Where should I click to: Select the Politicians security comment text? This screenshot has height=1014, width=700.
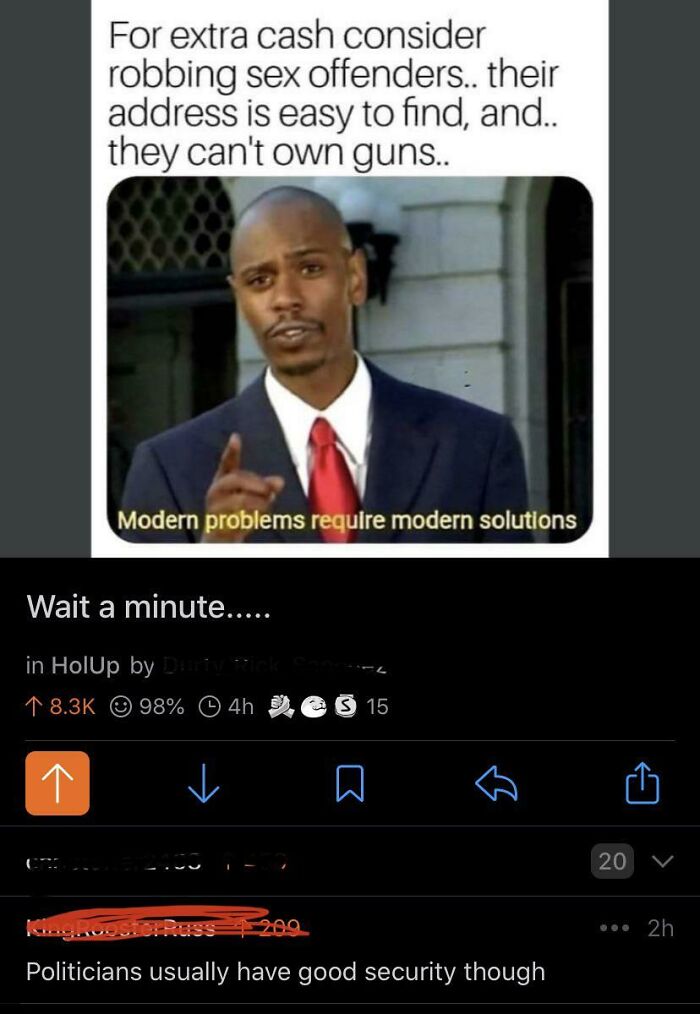pos(285,972)
